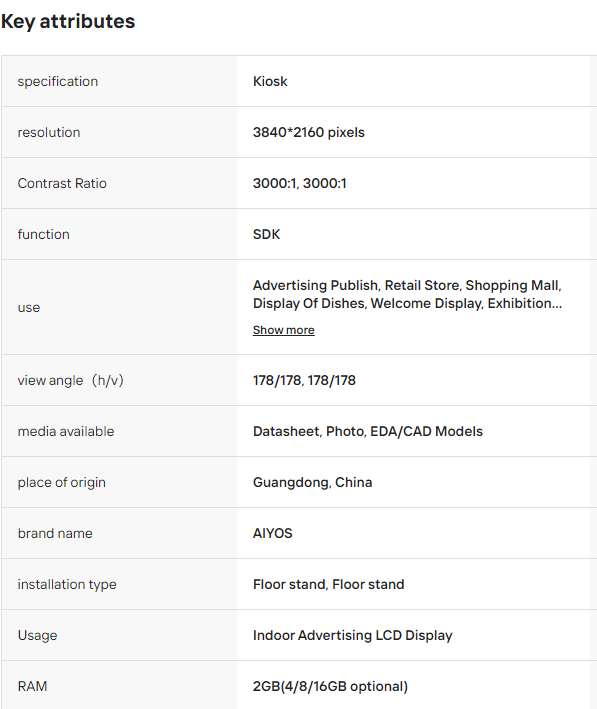Viewport: 597px width, 709px height.
Task: Click the view angle (h/v) label
Action: pos(71,380)
